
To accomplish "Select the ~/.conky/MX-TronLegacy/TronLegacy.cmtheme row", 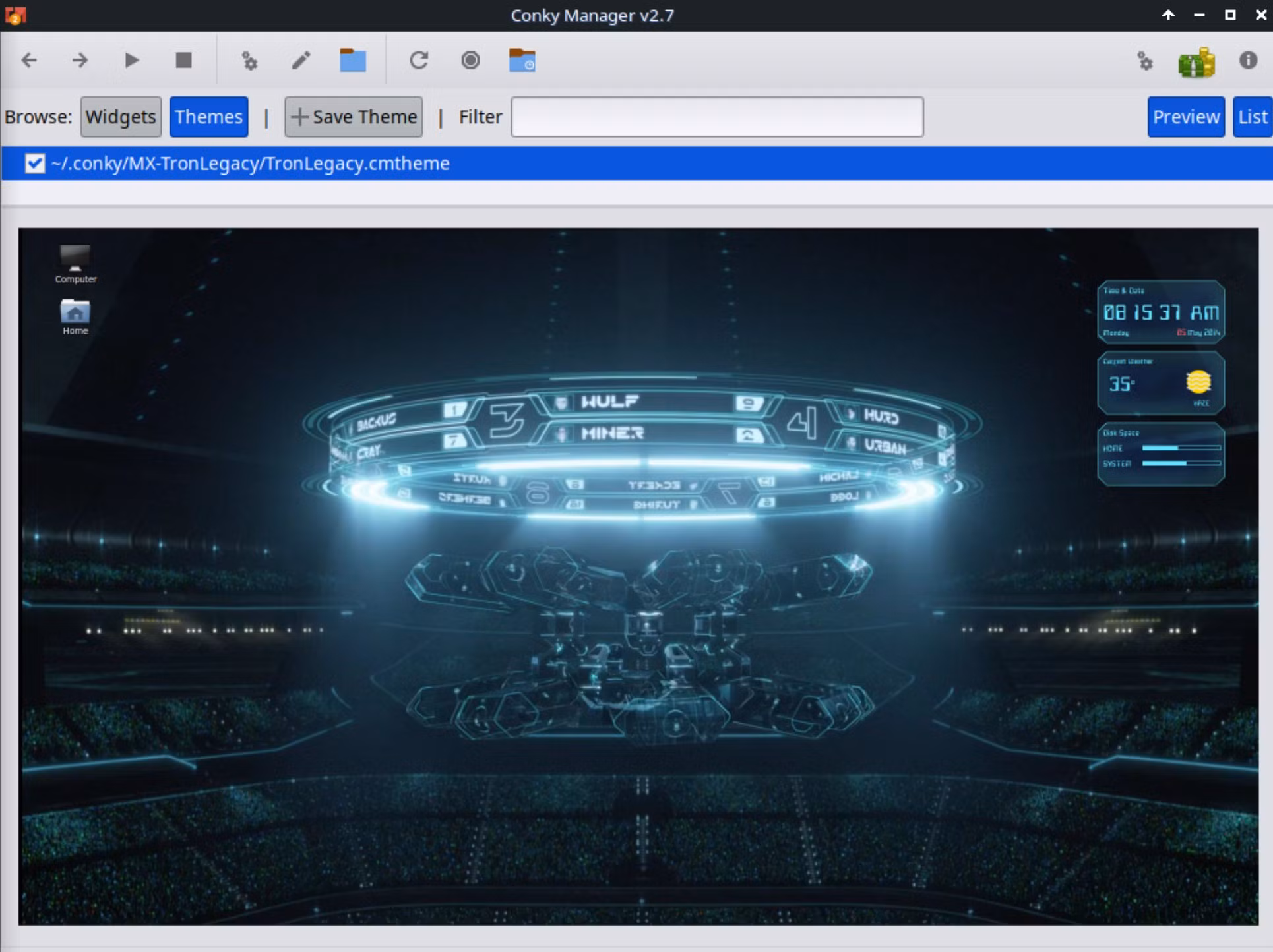I will coord(636,164).
